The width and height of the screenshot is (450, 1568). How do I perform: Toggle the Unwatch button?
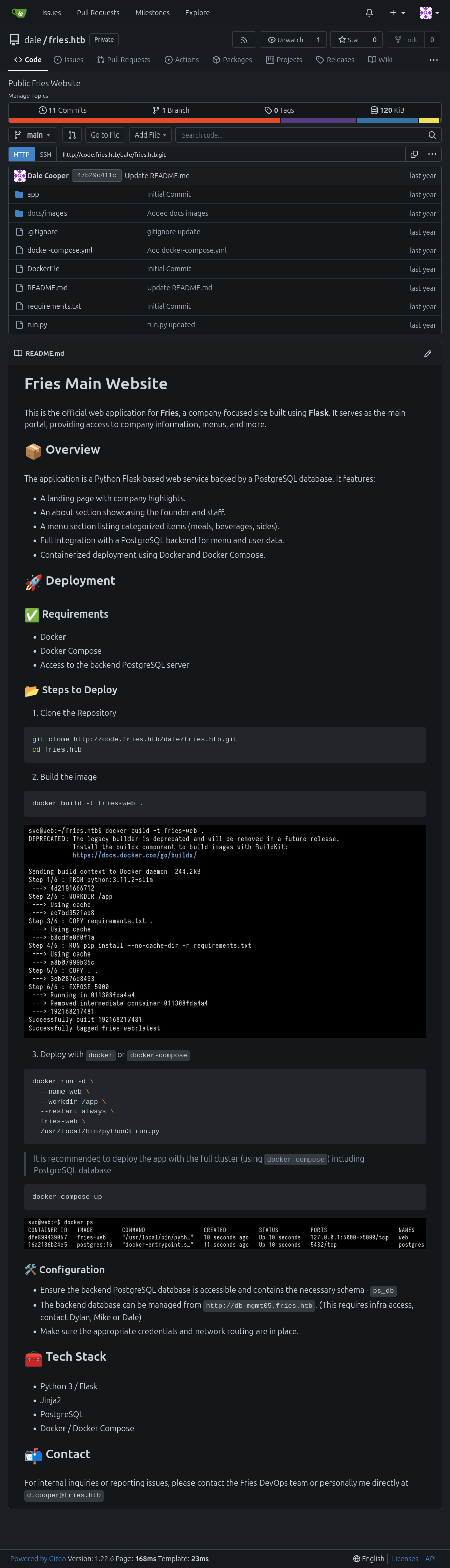[286, 40]
